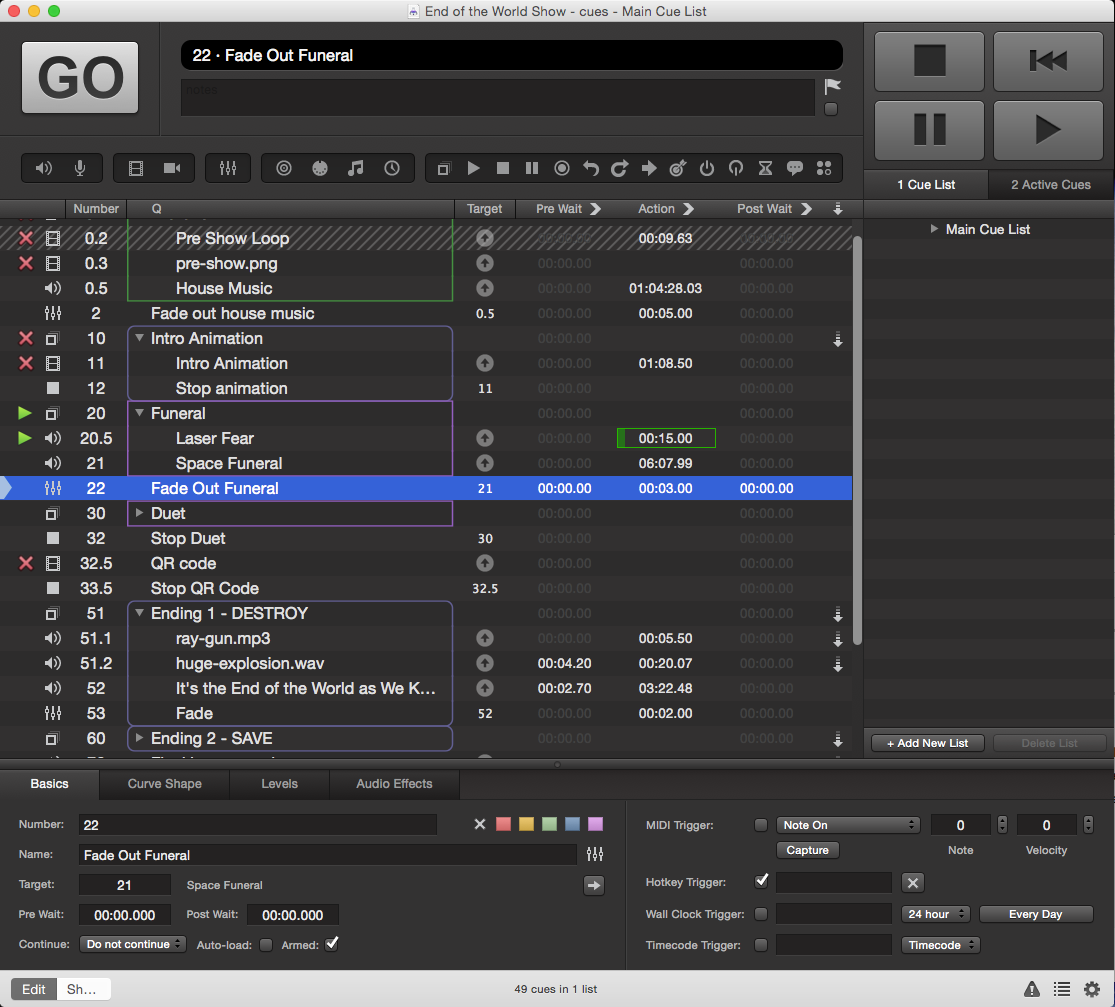Switch to the Audio Effects tab
1115x1007 pixels.
pyautogui.click(x=394, y=784)
